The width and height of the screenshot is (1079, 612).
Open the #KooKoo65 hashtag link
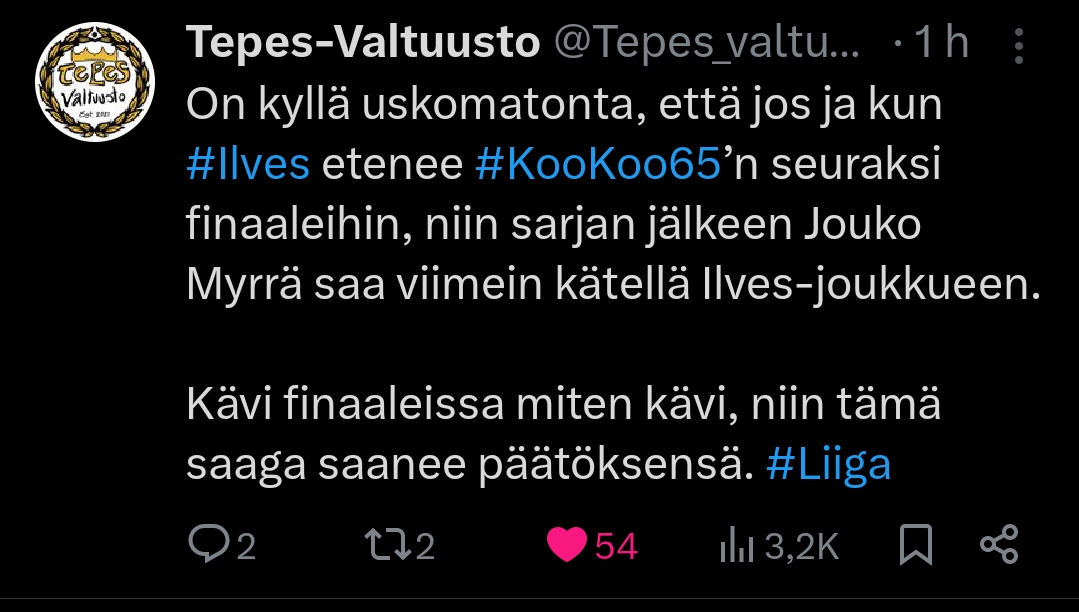(x=598, y=165)
